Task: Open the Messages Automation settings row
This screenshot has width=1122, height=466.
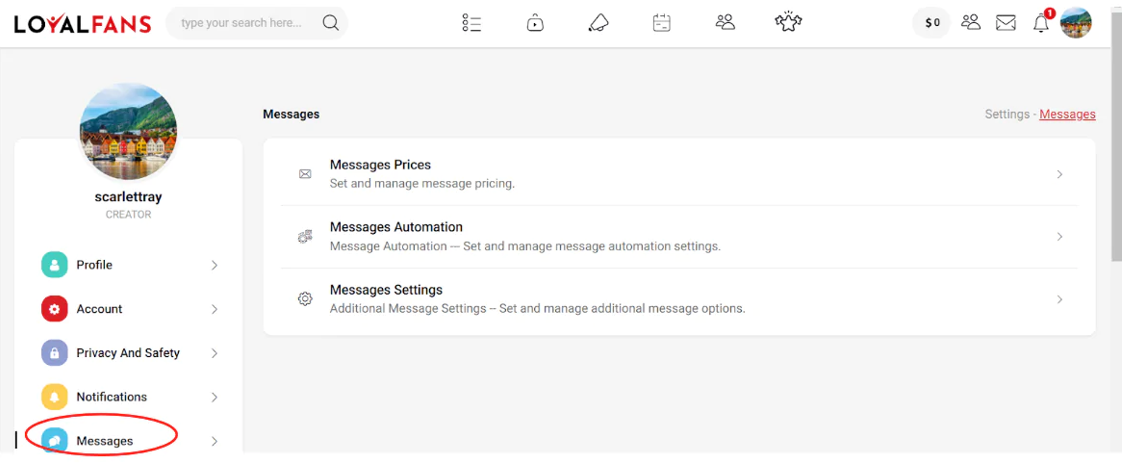Action: coord(680,236)
